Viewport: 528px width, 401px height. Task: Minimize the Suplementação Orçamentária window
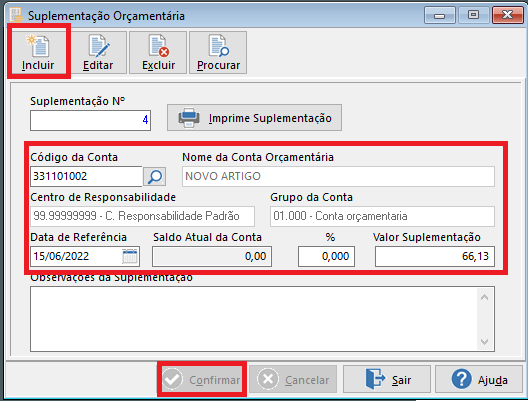click(x=439, y=15)
